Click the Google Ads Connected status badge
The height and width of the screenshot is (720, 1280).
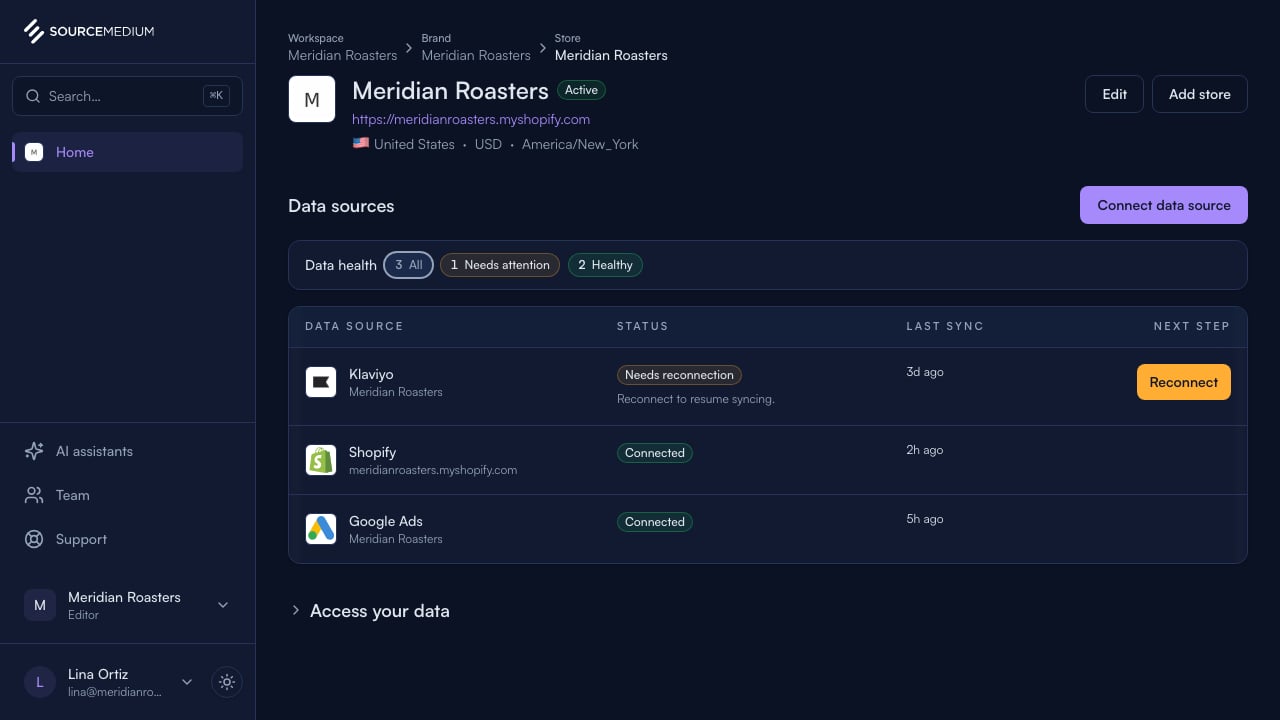[655, 522]
